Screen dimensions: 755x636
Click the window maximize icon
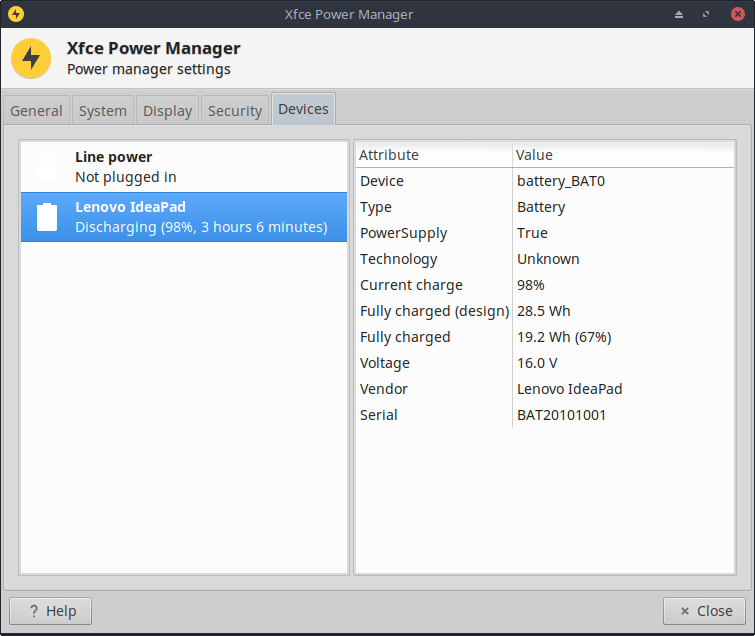(x=707, y=15)
